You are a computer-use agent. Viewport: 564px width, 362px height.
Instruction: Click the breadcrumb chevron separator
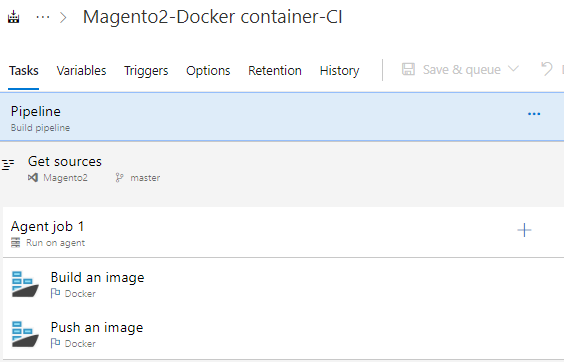click(x=63, y=17)
